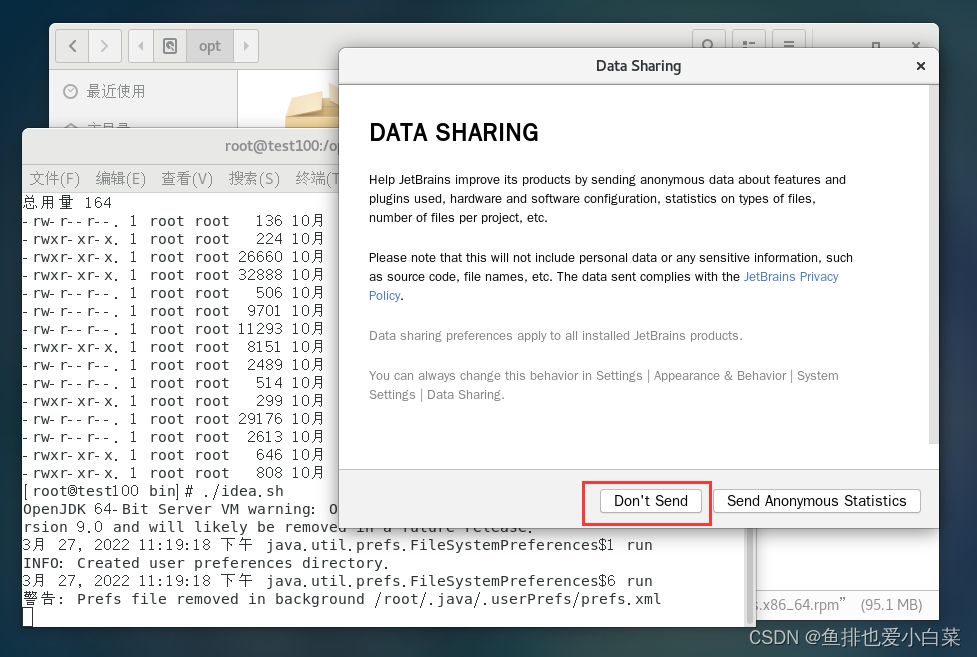Go forward in file manager window

click(x=105, y=46)
